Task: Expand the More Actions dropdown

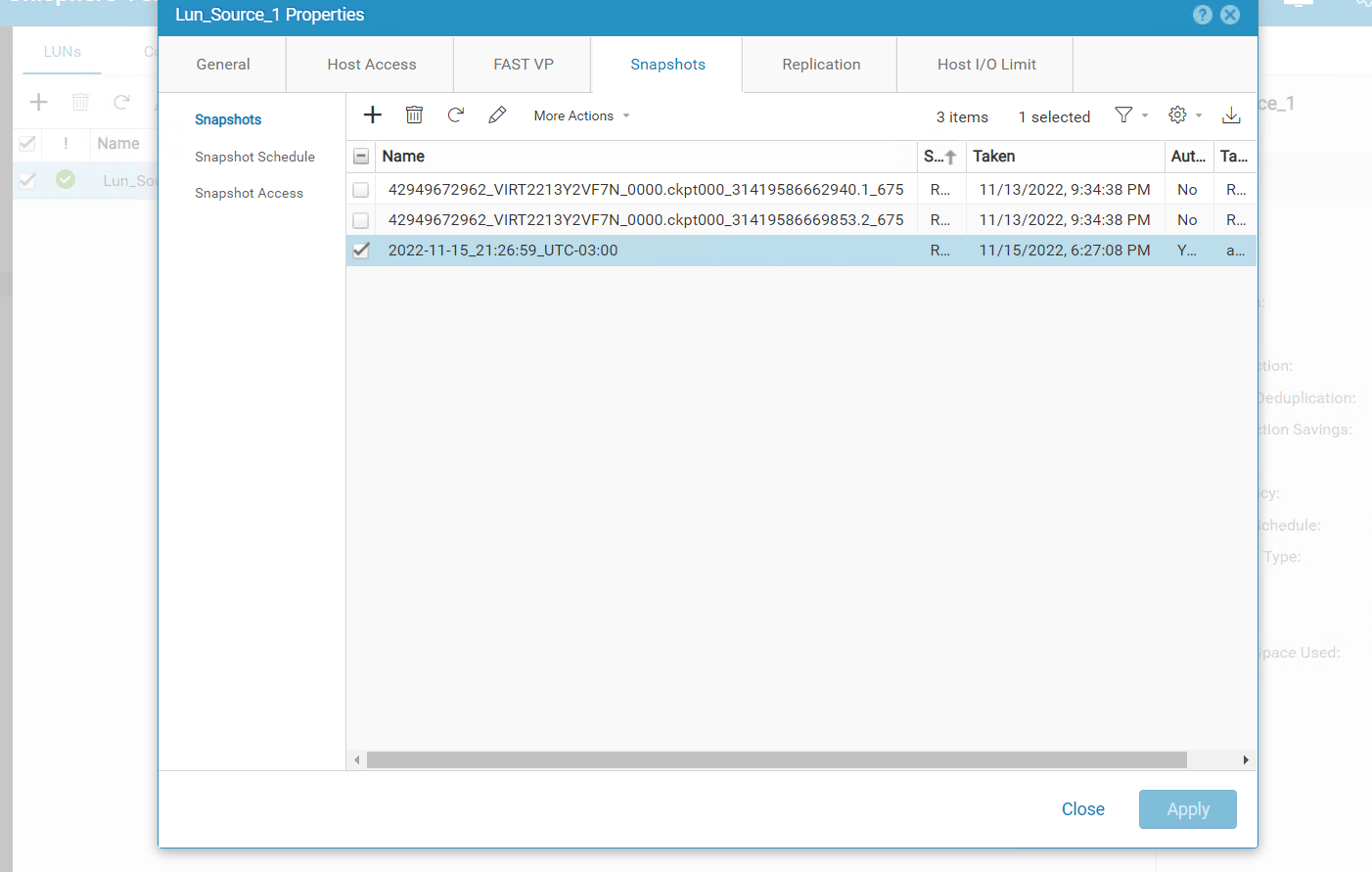Action: click(x=581, y=115)
